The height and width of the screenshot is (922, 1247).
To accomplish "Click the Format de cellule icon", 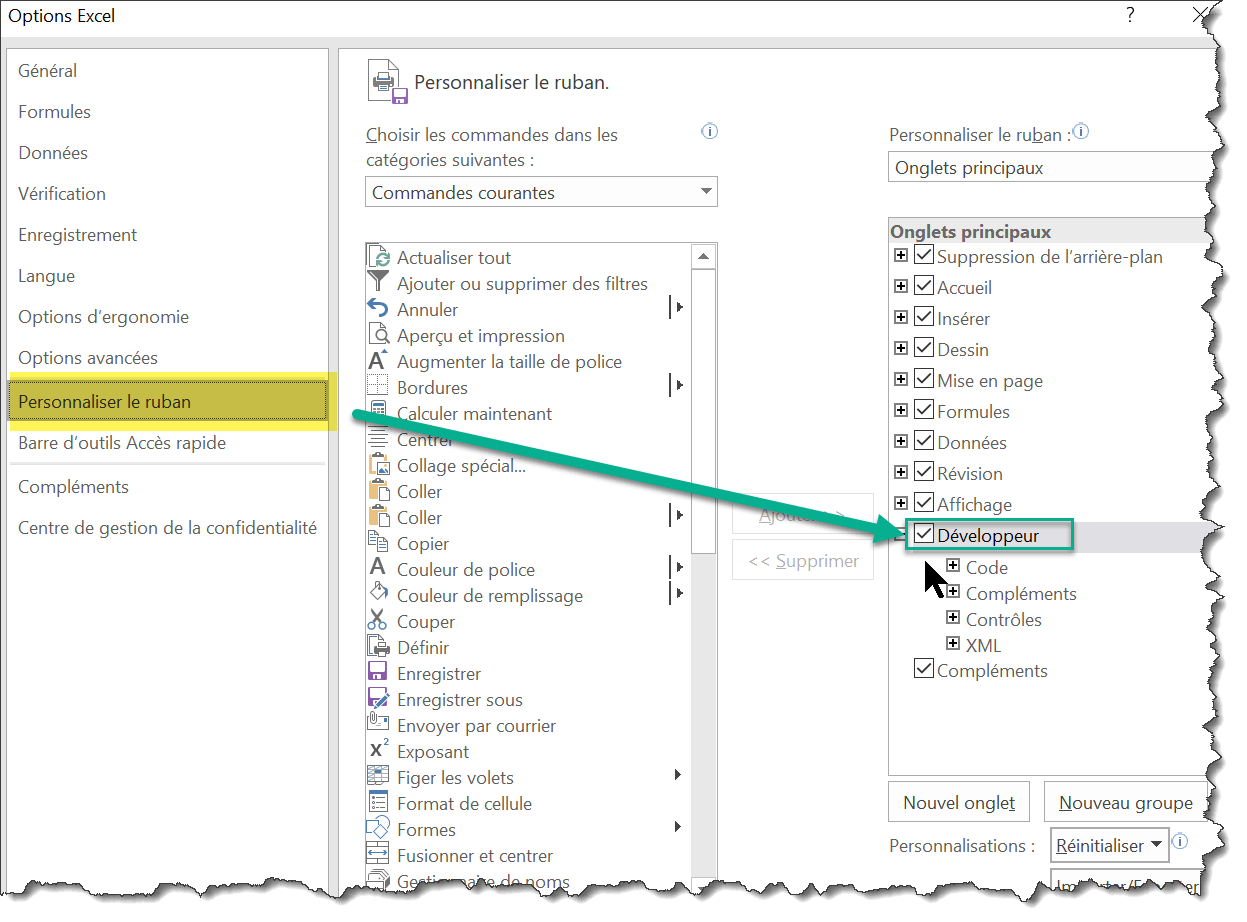I will pos(378,803).
